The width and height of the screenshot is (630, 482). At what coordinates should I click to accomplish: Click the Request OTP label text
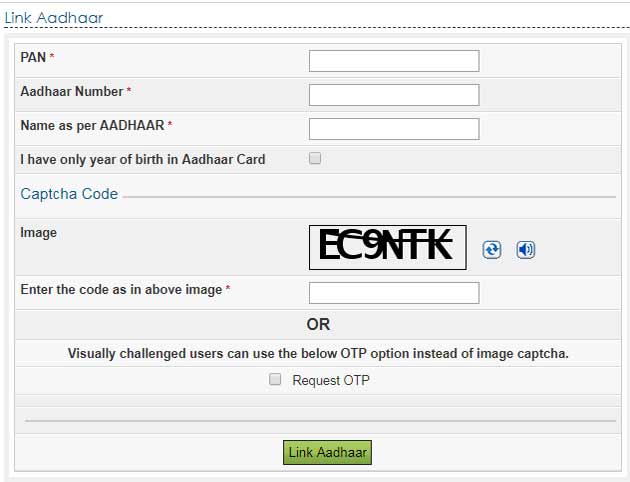point(331,381)
